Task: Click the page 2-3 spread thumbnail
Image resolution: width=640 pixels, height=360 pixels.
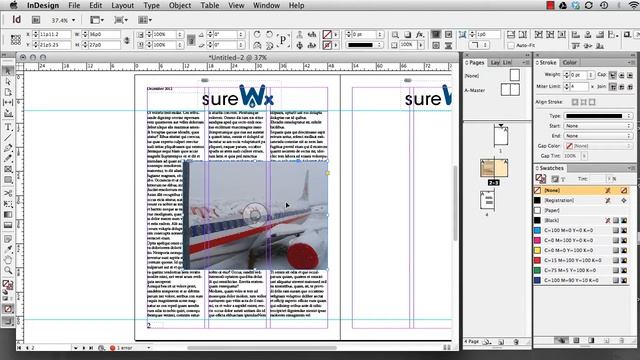Action: 494,168
